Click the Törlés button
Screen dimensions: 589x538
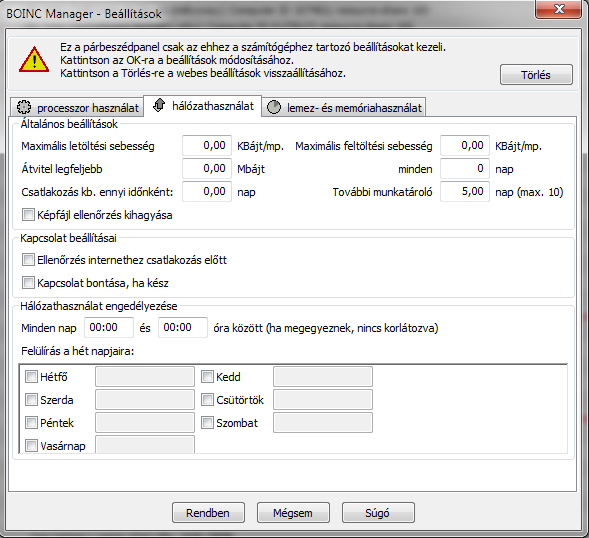[x=536, y=75]
